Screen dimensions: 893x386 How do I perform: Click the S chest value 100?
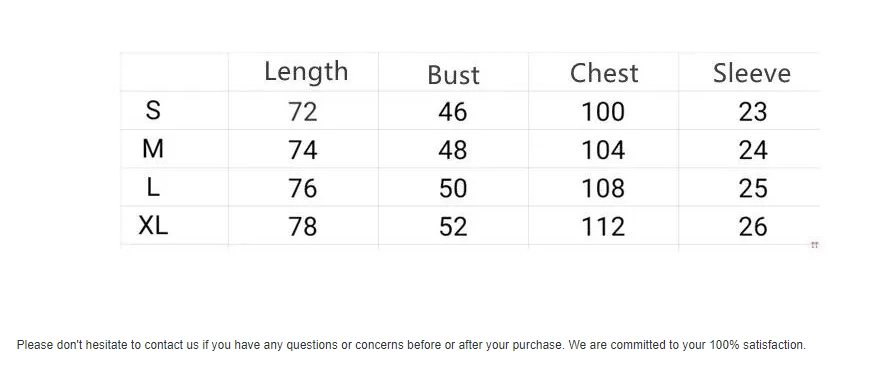coord(603,112)
